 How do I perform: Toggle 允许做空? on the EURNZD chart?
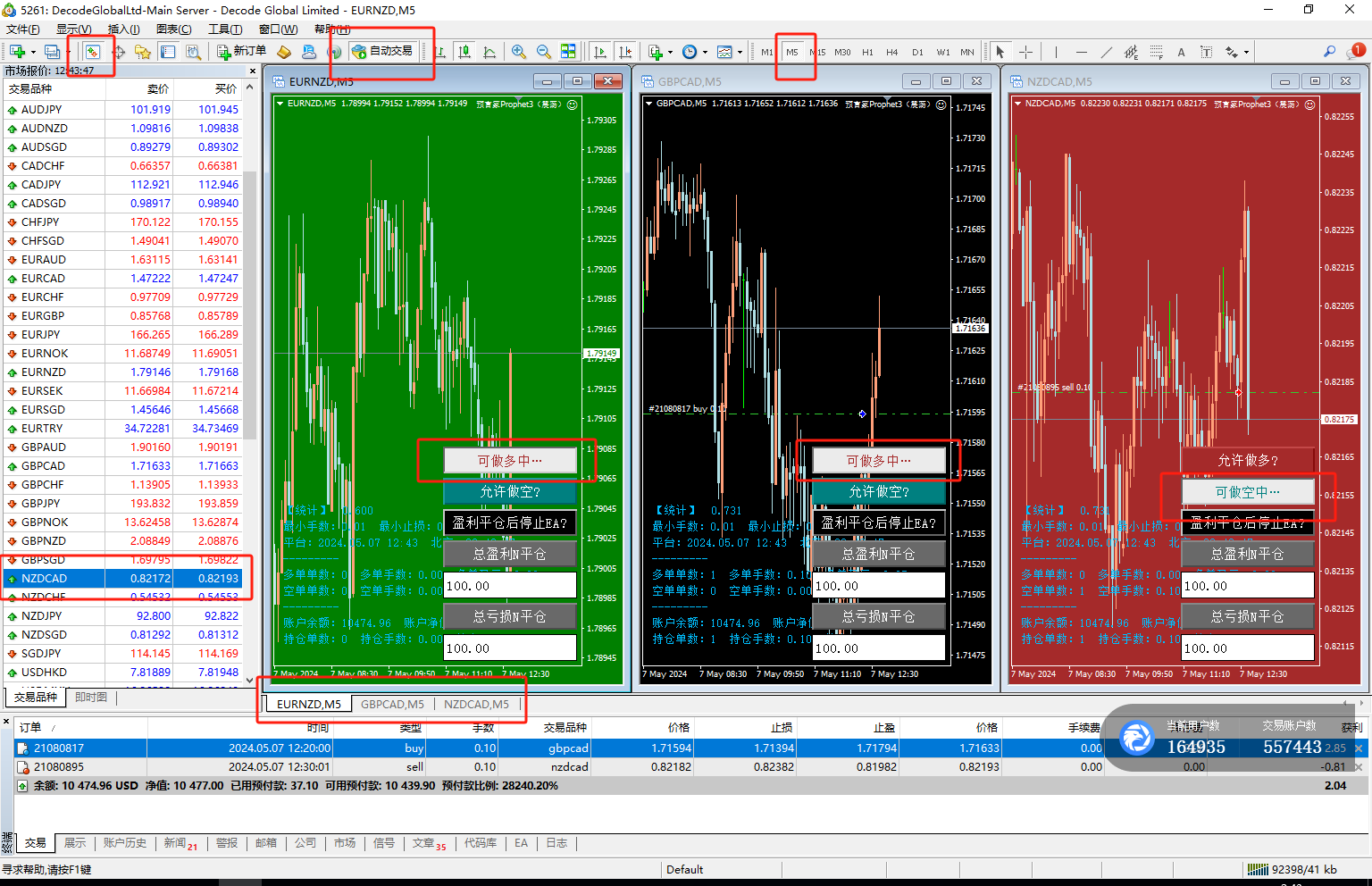click(509, 492)
